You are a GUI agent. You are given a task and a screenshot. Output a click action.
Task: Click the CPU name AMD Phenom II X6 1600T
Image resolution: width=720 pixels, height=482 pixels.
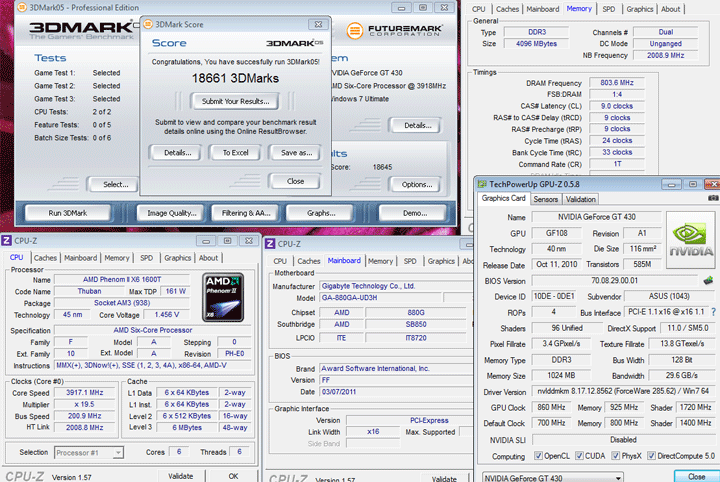(122, 279)
